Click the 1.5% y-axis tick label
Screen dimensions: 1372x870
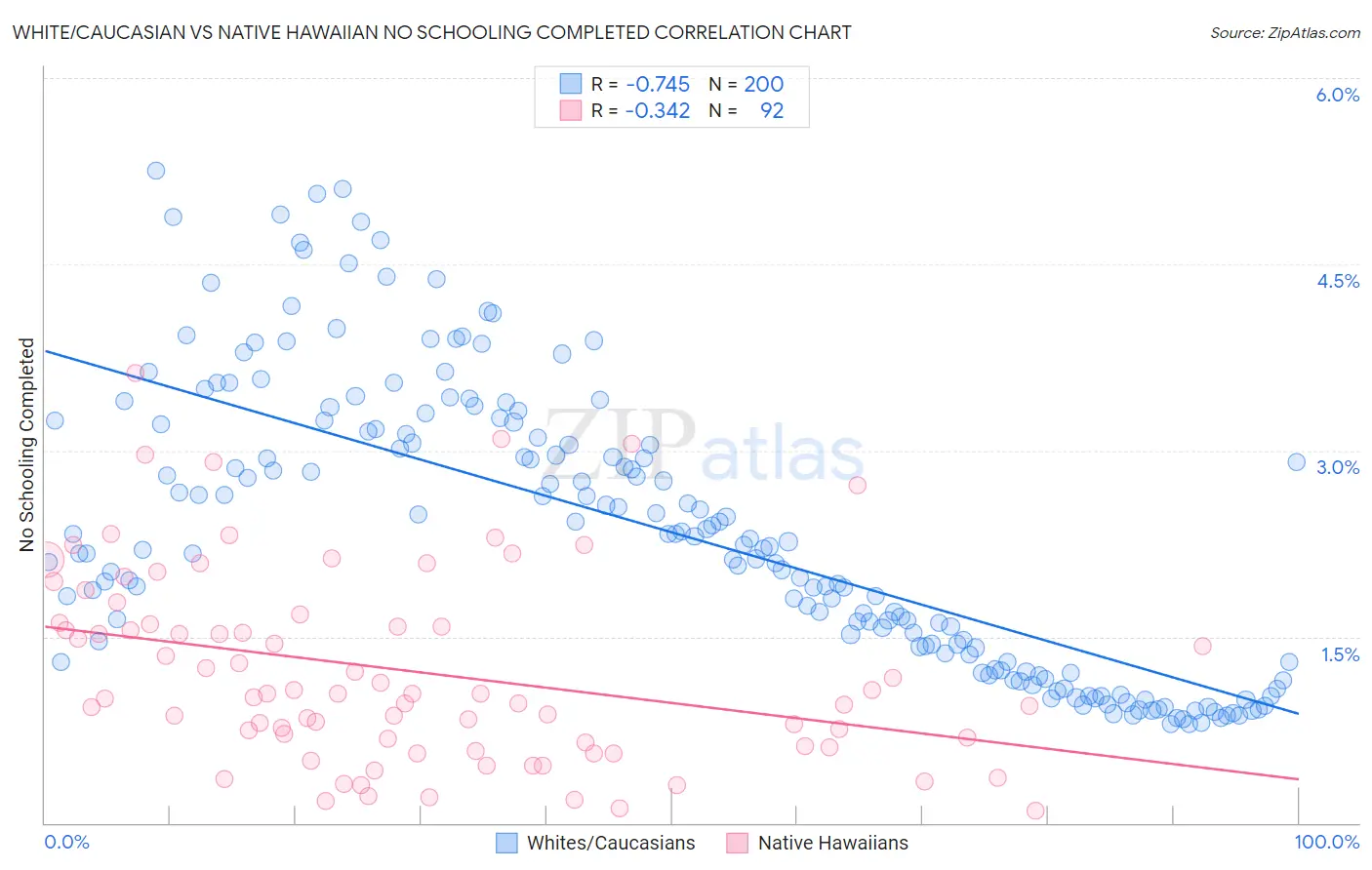coord(1340,654)
